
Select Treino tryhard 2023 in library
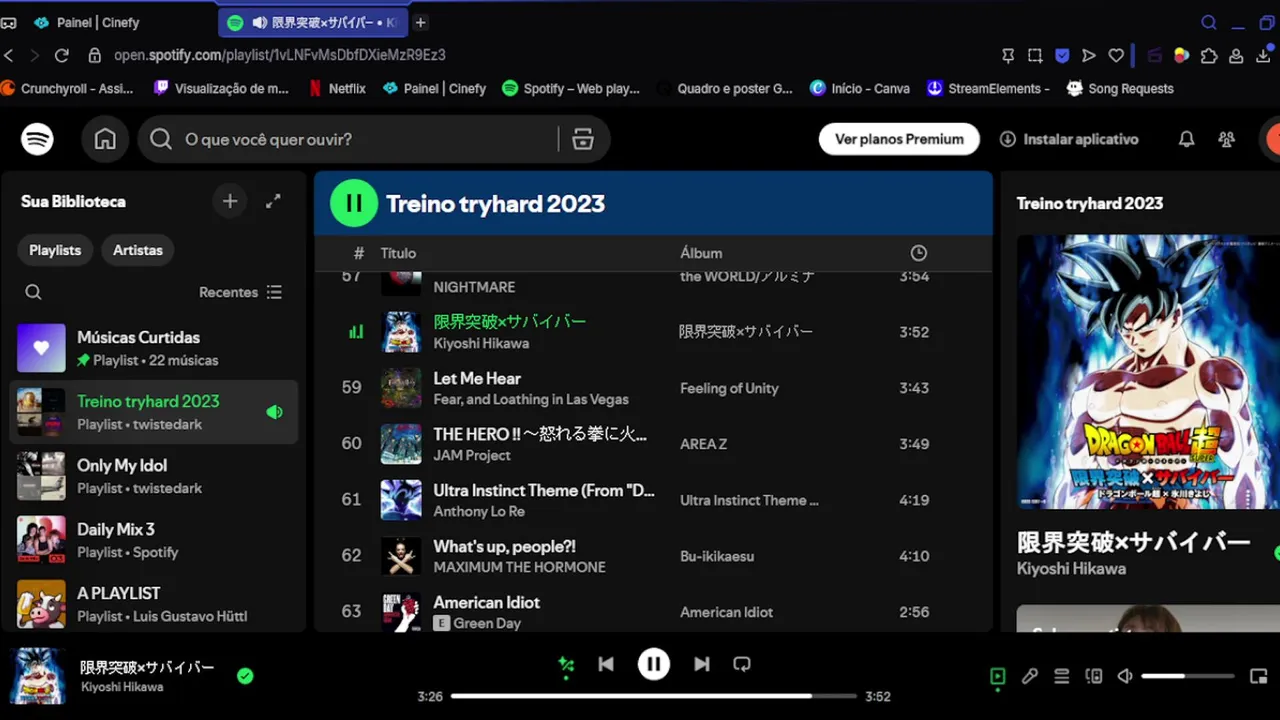tap(154, 412)
